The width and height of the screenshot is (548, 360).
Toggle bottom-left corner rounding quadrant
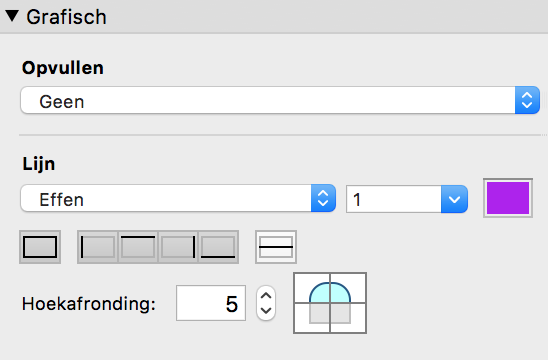coord(312,318)
